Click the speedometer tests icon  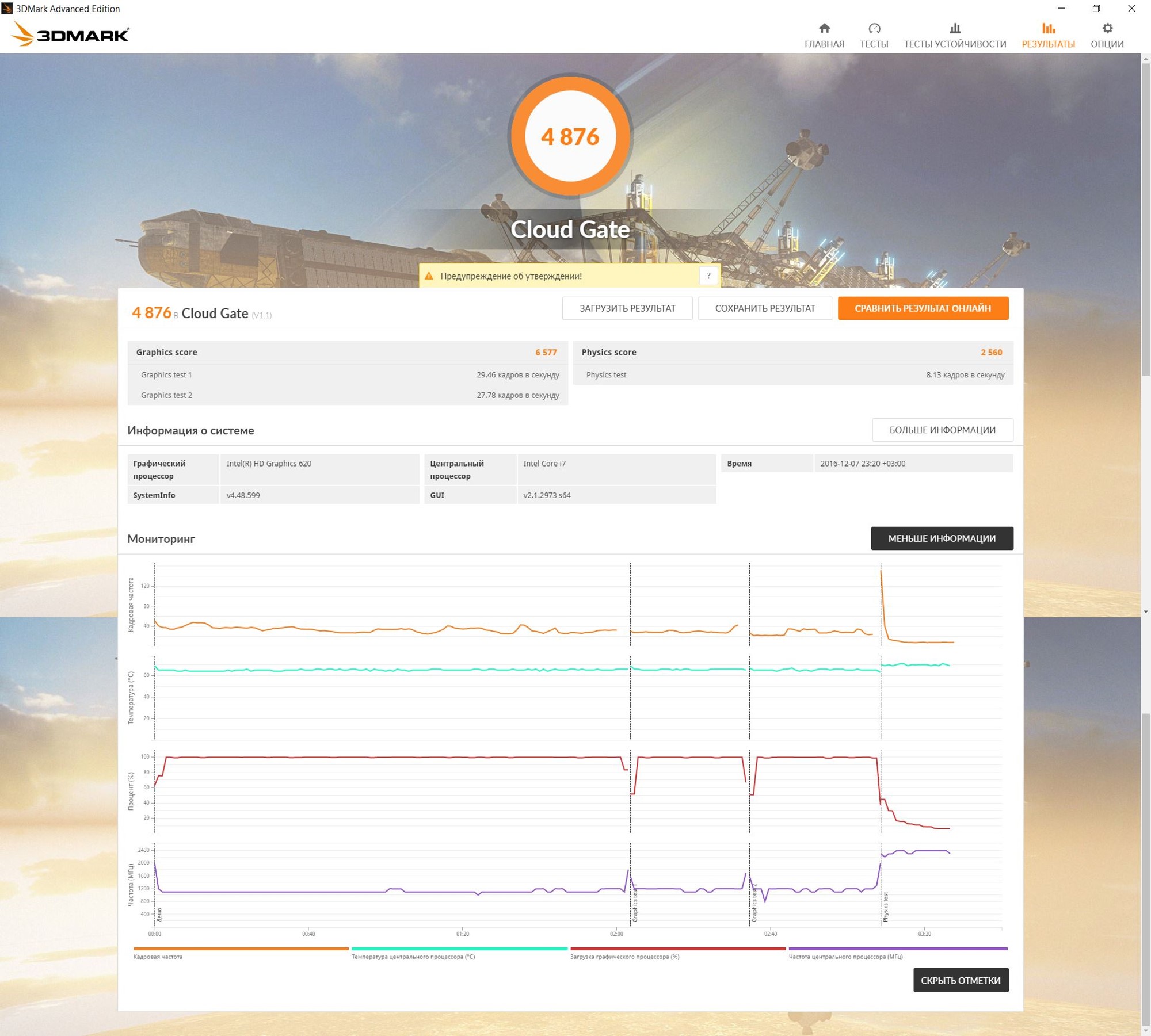874,28
